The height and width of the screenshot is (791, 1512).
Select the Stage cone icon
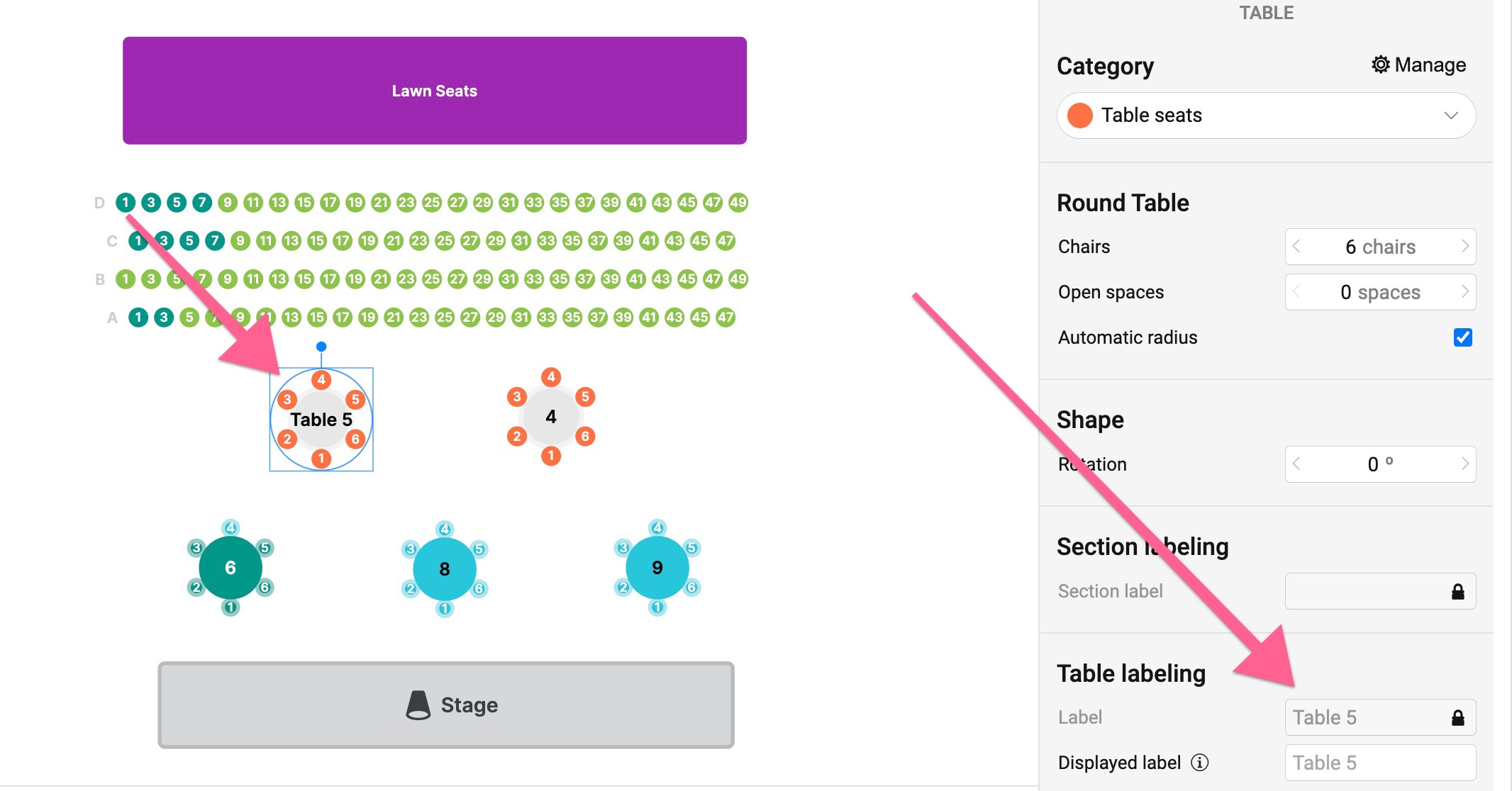pyautogui.click(x=418, y=705)
